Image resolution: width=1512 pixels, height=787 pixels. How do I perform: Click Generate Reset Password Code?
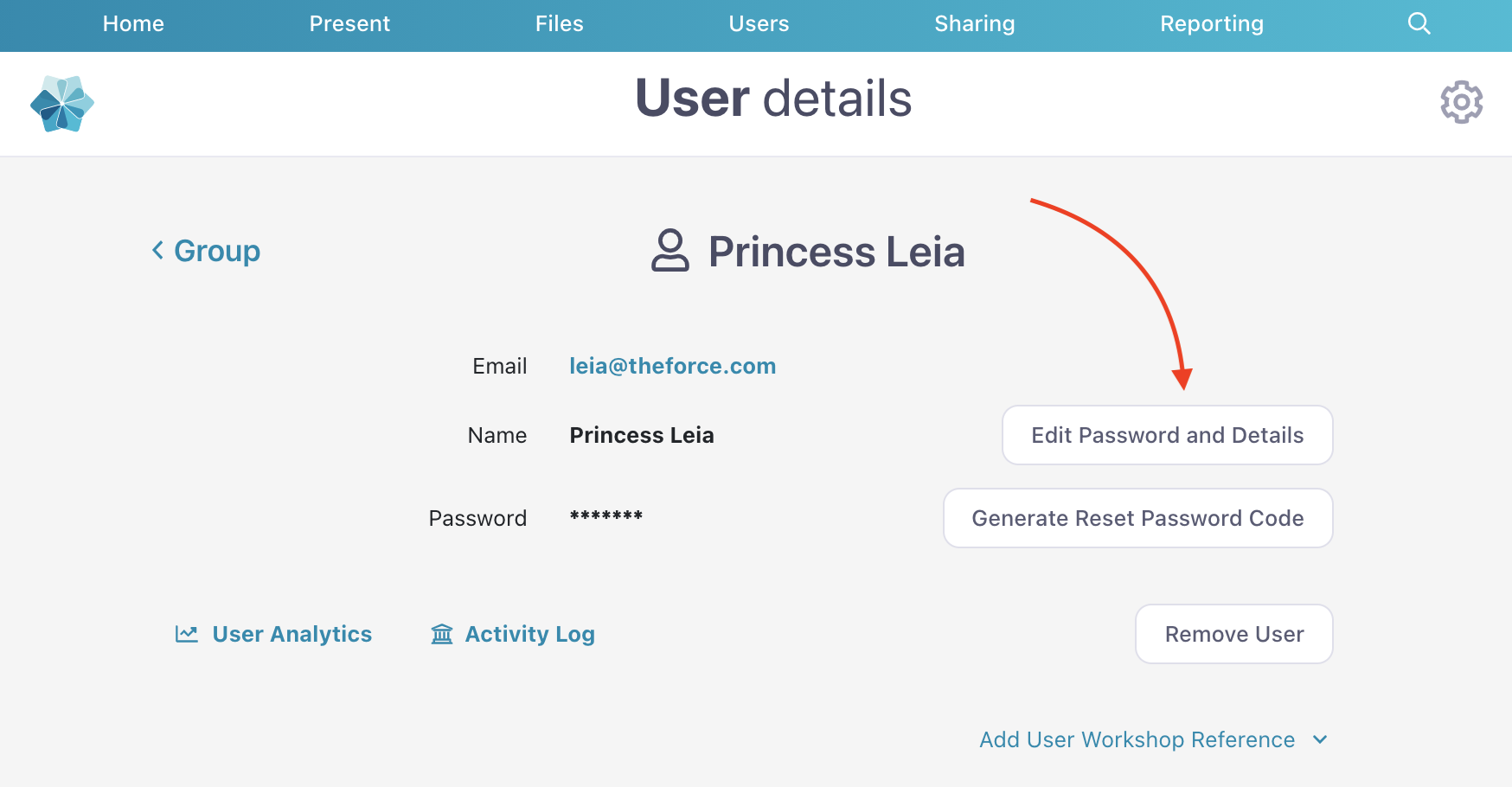[x=1137, y=518]
